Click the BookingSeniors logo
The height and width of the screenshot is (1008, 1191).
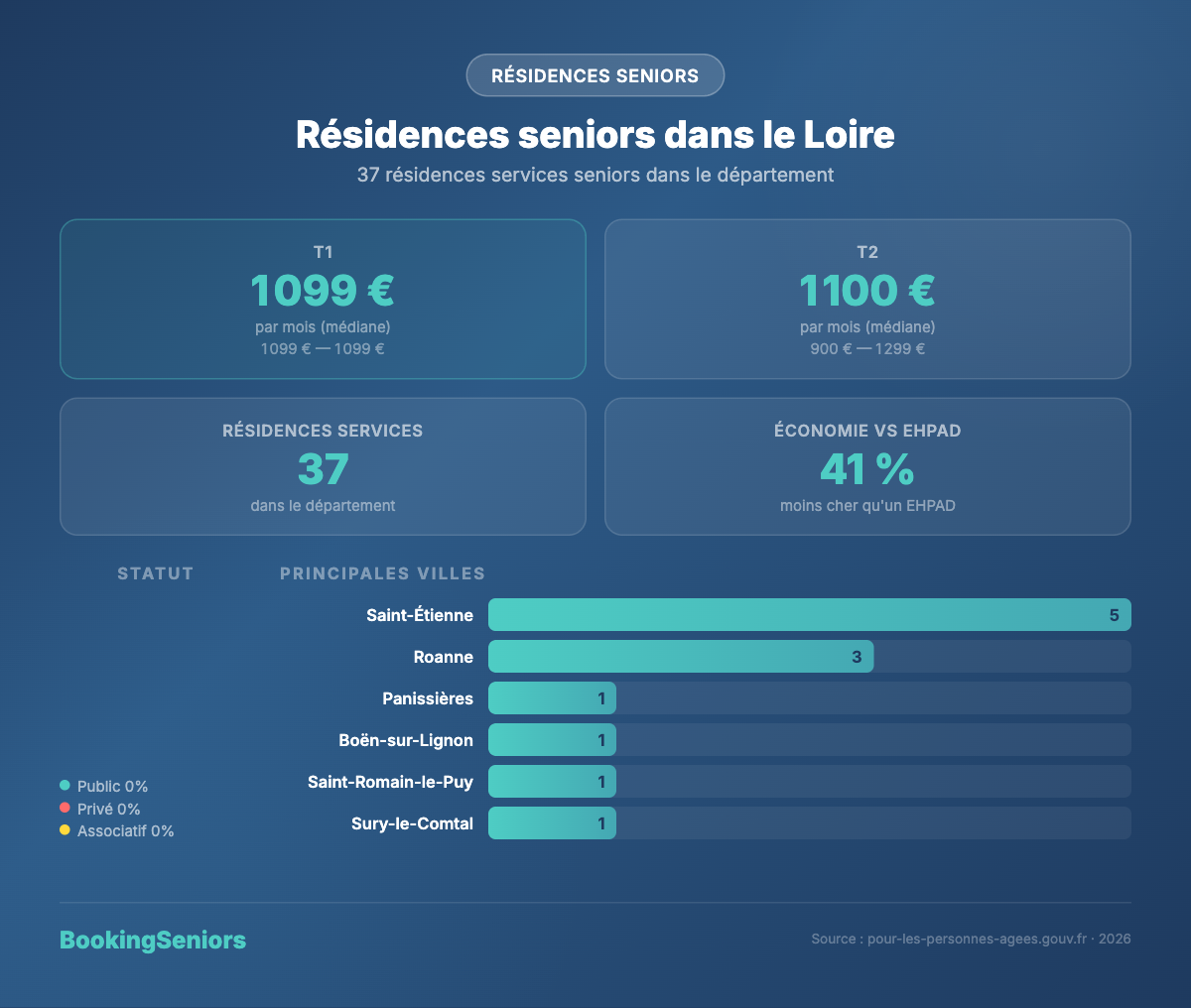pyautogui.click(x=153, y=940)
